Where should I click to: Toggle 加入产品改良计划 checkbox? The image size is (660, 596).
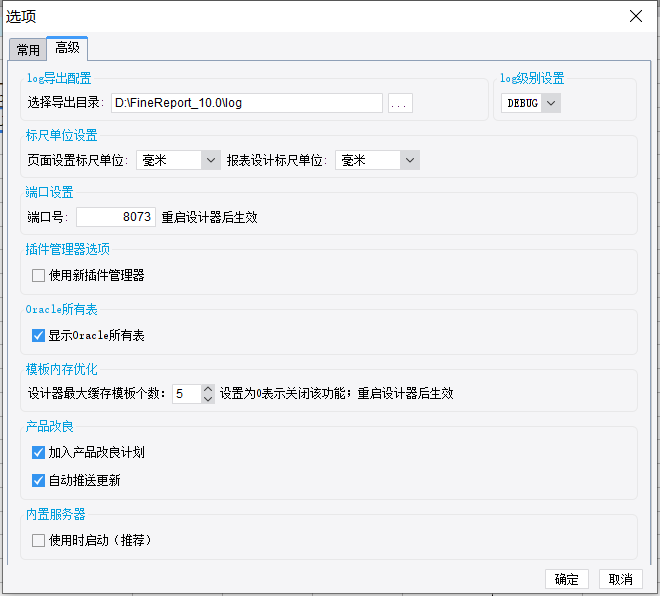click(38, 452)
